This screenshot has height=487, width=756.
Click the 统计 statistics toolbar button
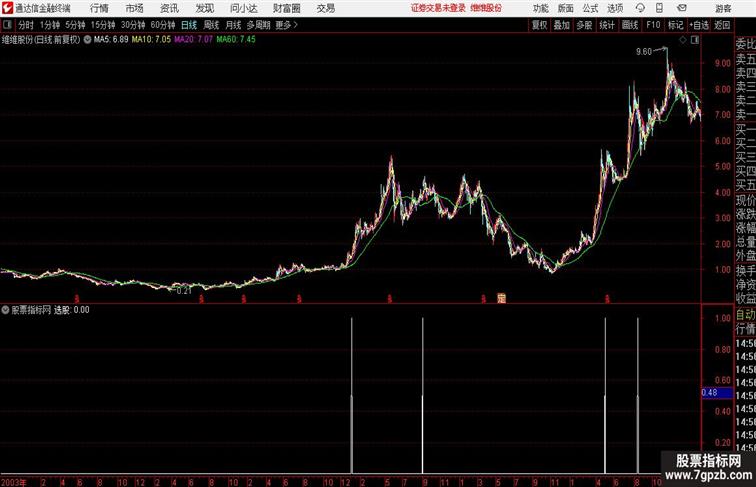tap(607, 25)
